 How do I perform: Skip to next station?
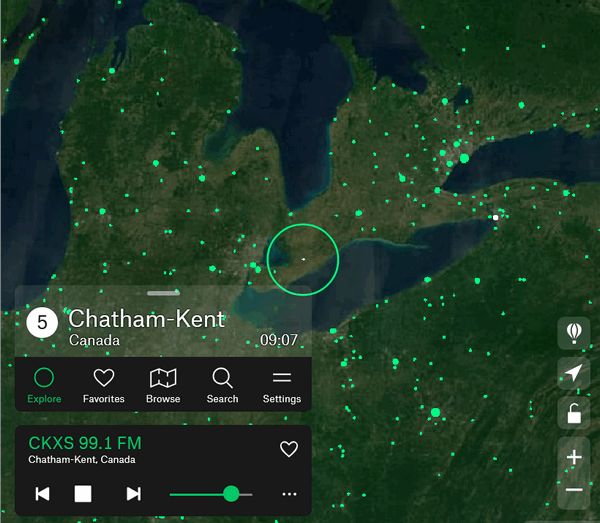pyautogui.click(x=134, y=494)
